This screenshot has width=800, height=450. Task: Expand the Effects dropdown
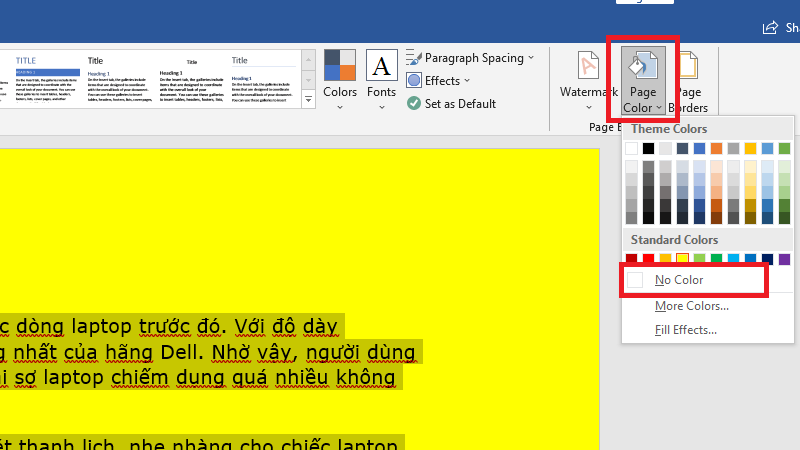(466, 81)
